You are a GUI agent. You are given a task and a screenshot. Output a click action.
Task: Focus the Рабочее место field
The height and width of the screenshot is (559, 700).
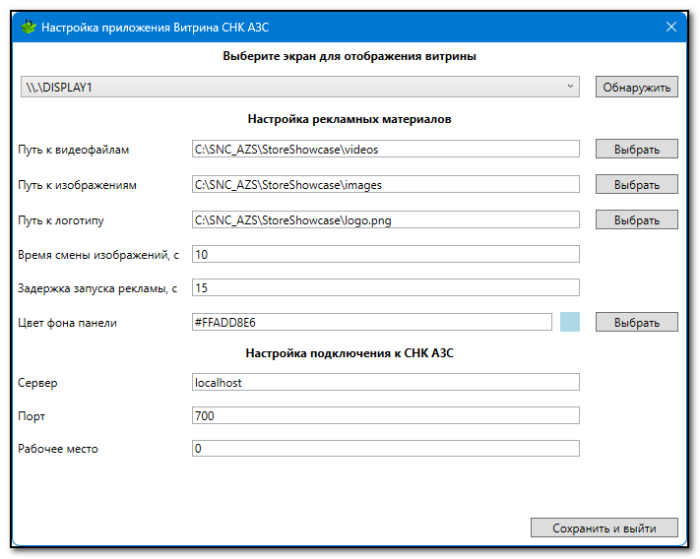click(386, 448)
